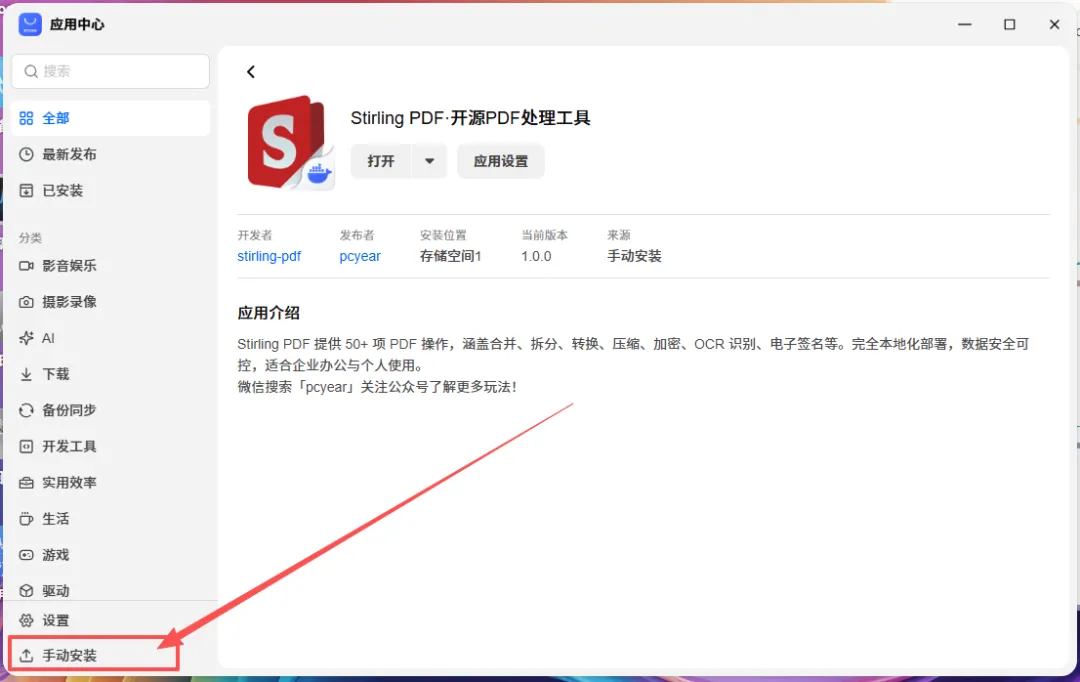This screenshot has height=682, width=1080.
Task: Click the Stirling PDF app icon
Action: 290,143
